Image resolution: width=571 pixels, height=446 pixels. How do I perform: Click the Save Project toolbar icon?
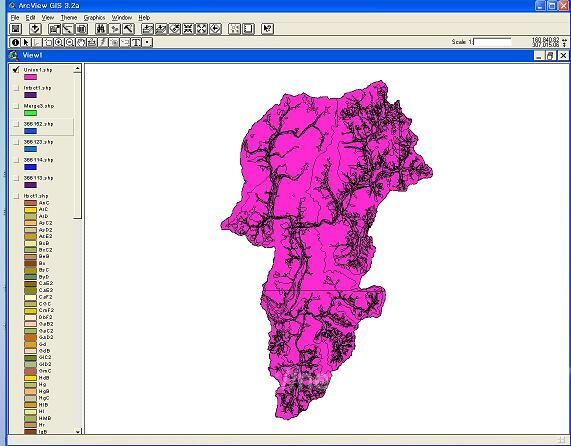pos(16,29)
